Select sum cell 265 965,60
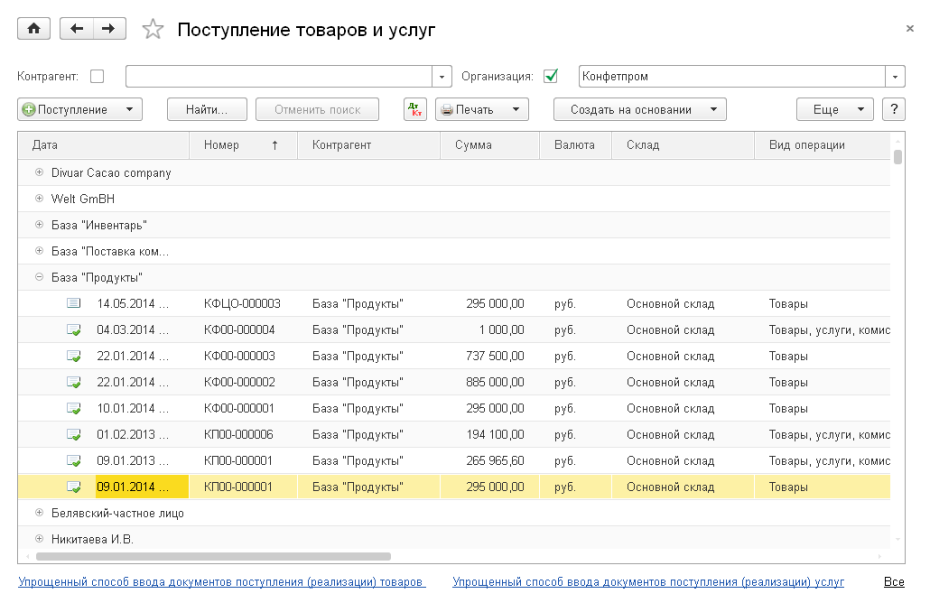Image resolution: width=930 pixels, height=603 pixels. point(490,460)
